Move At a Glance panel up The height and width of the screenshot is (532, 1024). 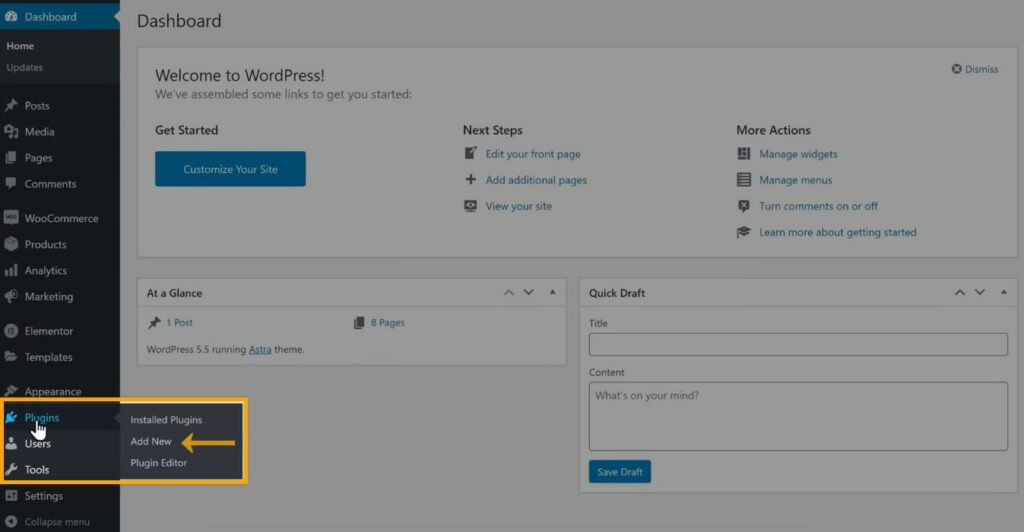(x=508, y=292)
